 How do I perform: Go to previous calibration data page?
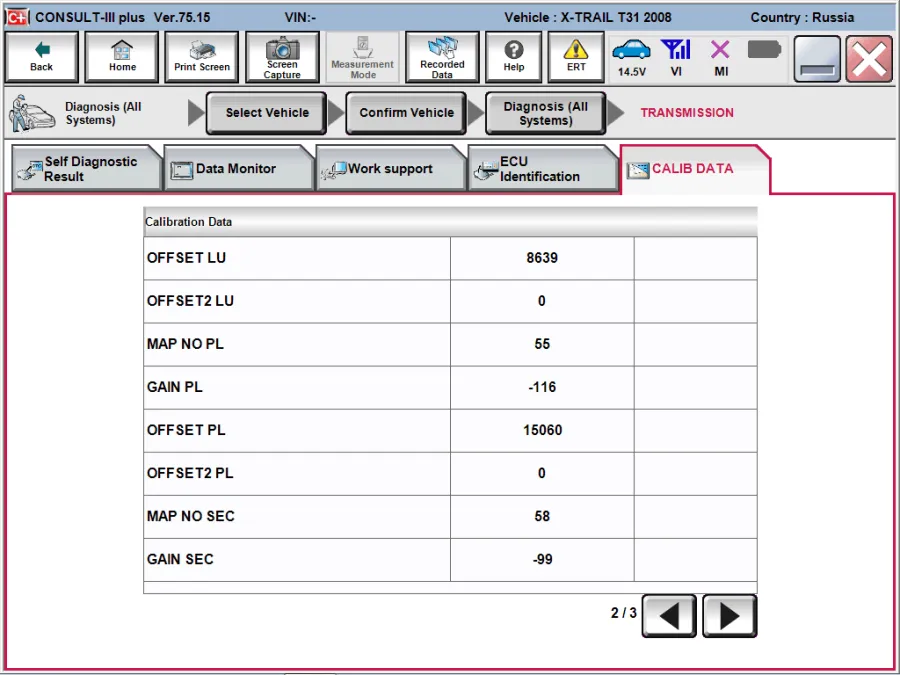click(x=669, y=616)
